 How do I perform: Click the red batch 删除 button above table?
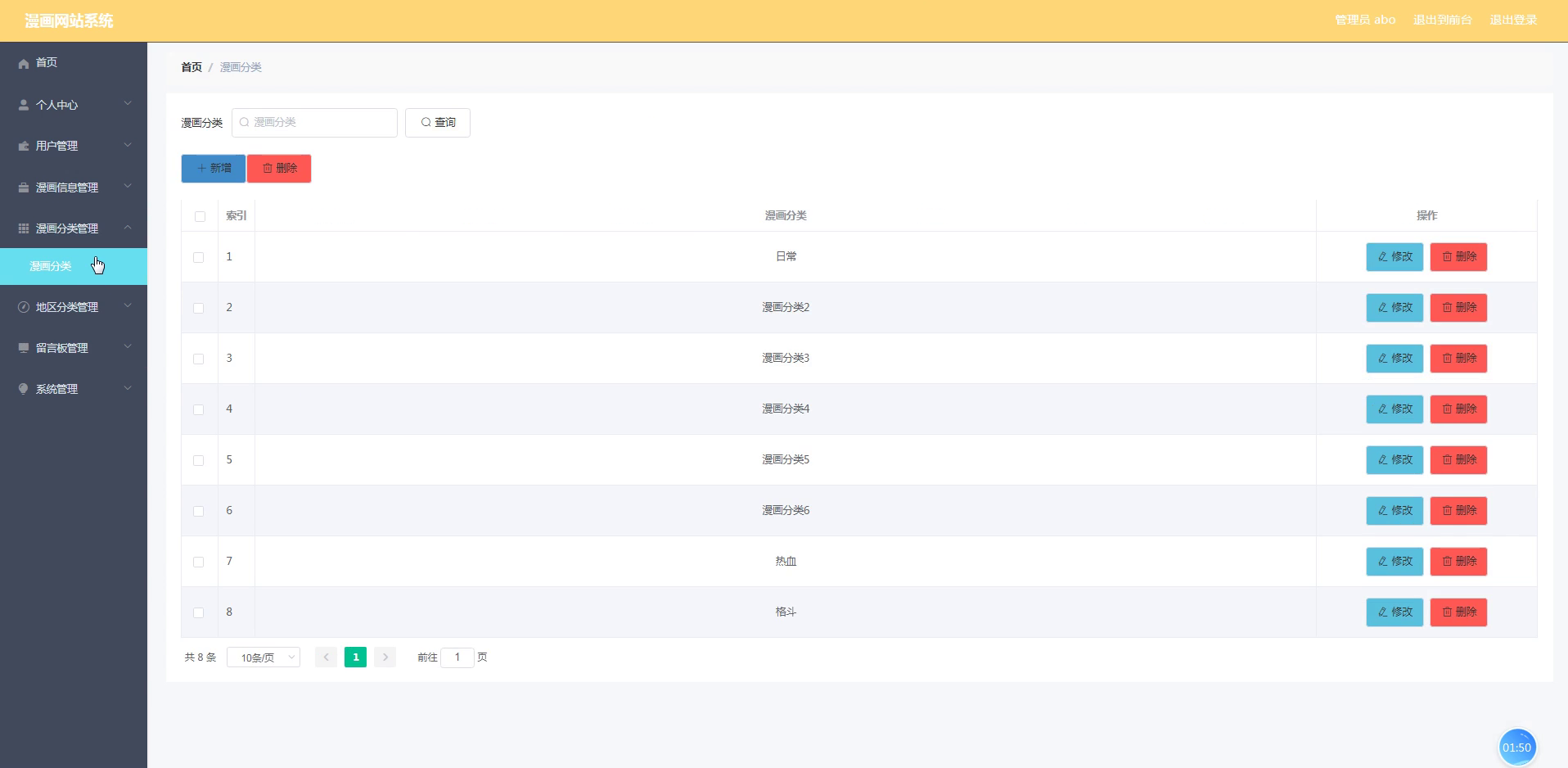click(x=279, y=169)
